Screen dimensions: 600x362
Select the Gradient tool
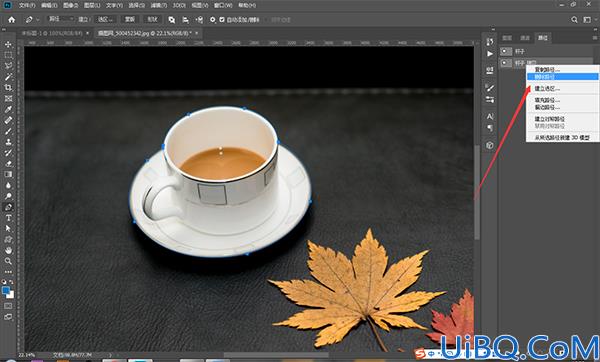[8, 174]
